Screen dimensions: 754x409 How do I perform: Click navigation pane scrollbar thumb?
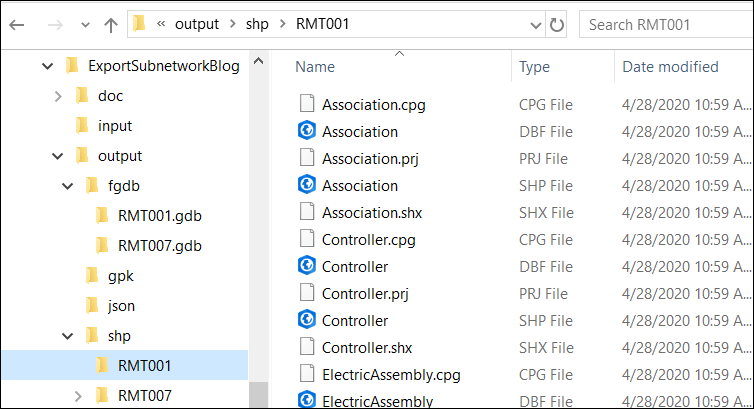pos(258,395)
